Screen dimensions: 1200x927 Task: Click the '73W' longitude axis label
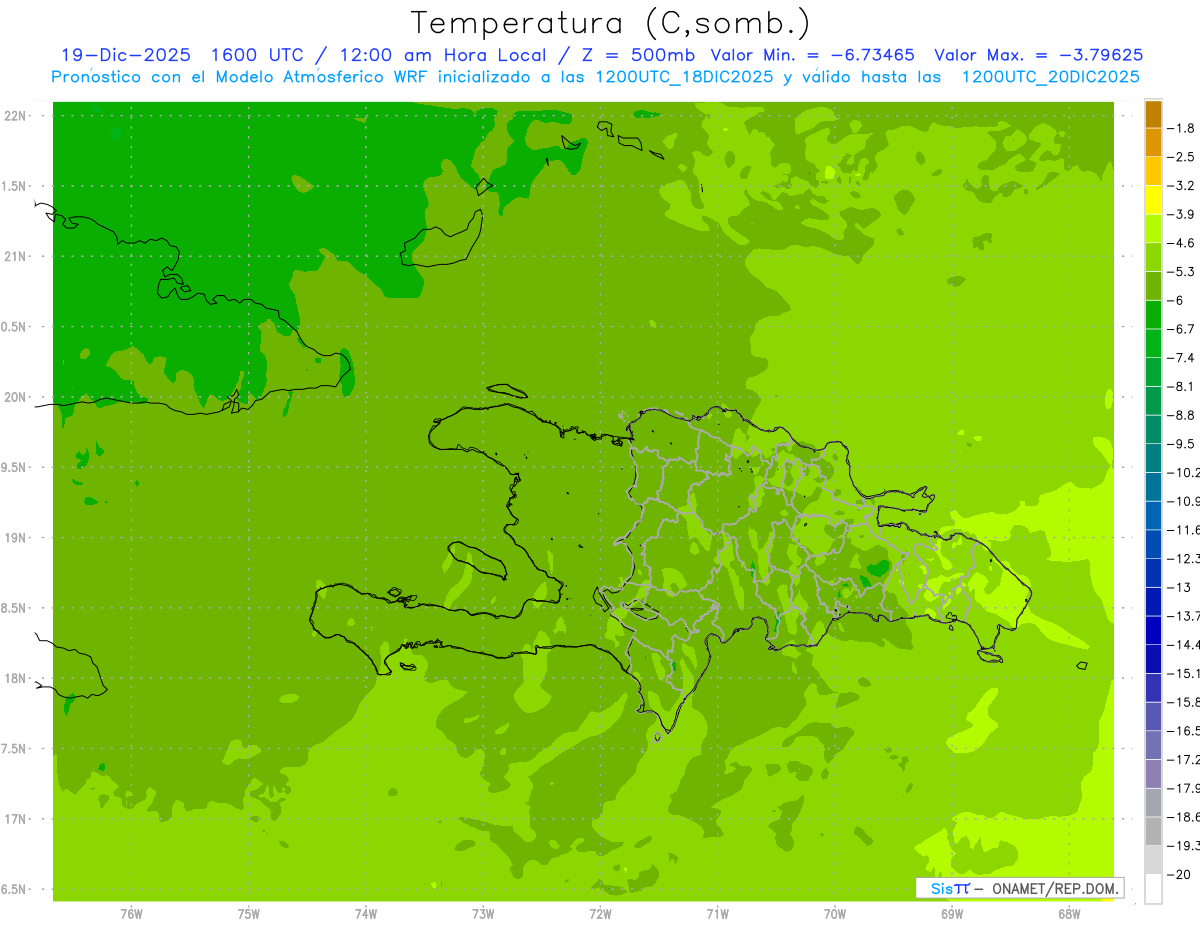click(483, 914)
